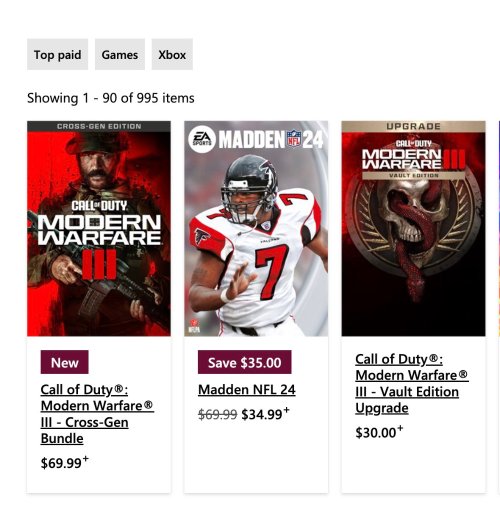The image size is (500, 507).
Task: Click the Upgrade banner atop Vault Edition cover
Action: pyautogui.click(x=413, y=126)
